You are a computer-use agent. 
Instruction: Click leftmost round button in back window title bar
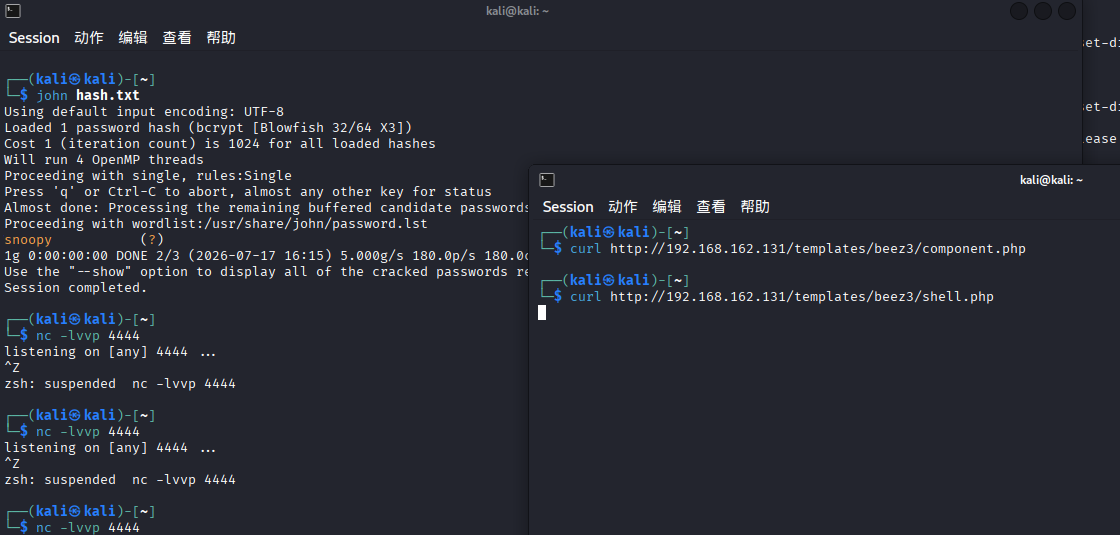pos(1019,11)
